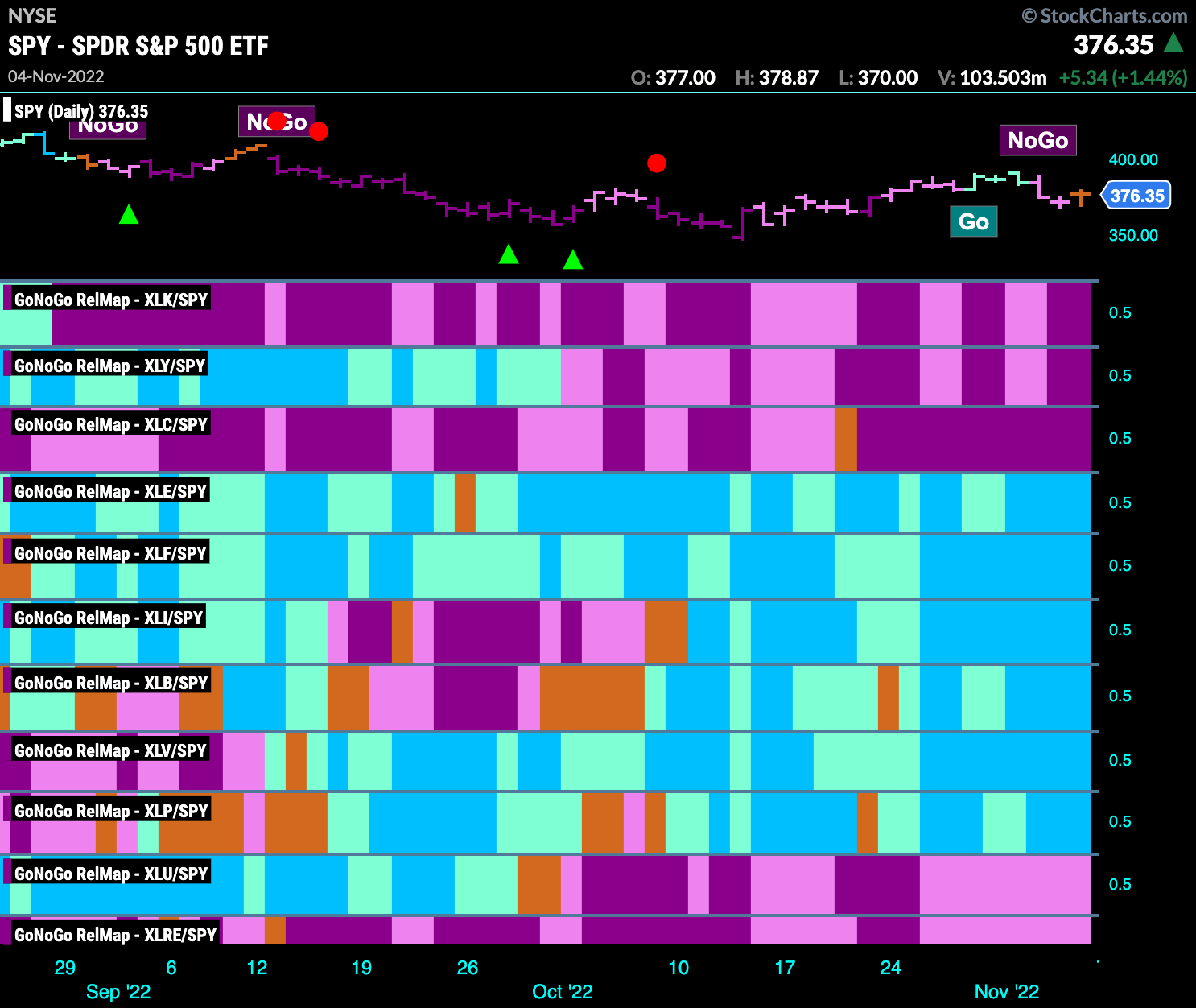Click the SPY - SPDR S&P 500 ETF title
This screenshot has width=1196, height=1008.
pos(138,46)
